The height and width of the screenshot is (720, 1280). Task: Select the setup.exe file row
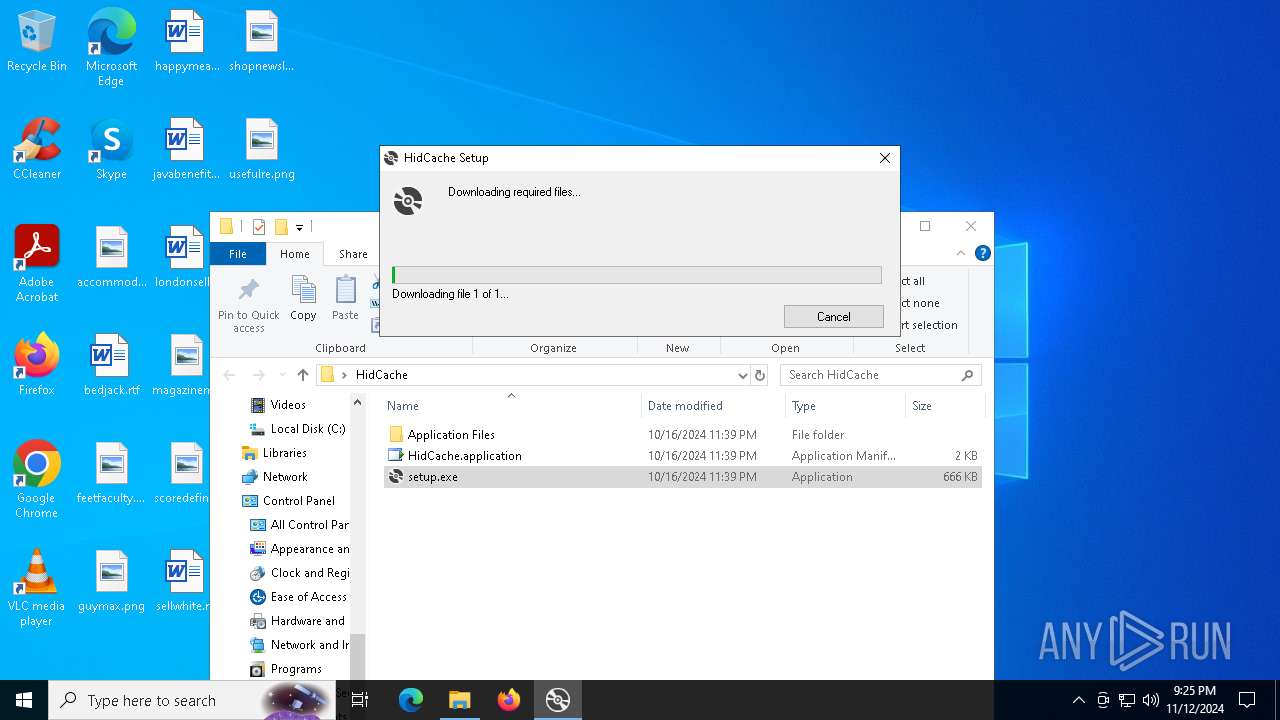pos(683,477)
